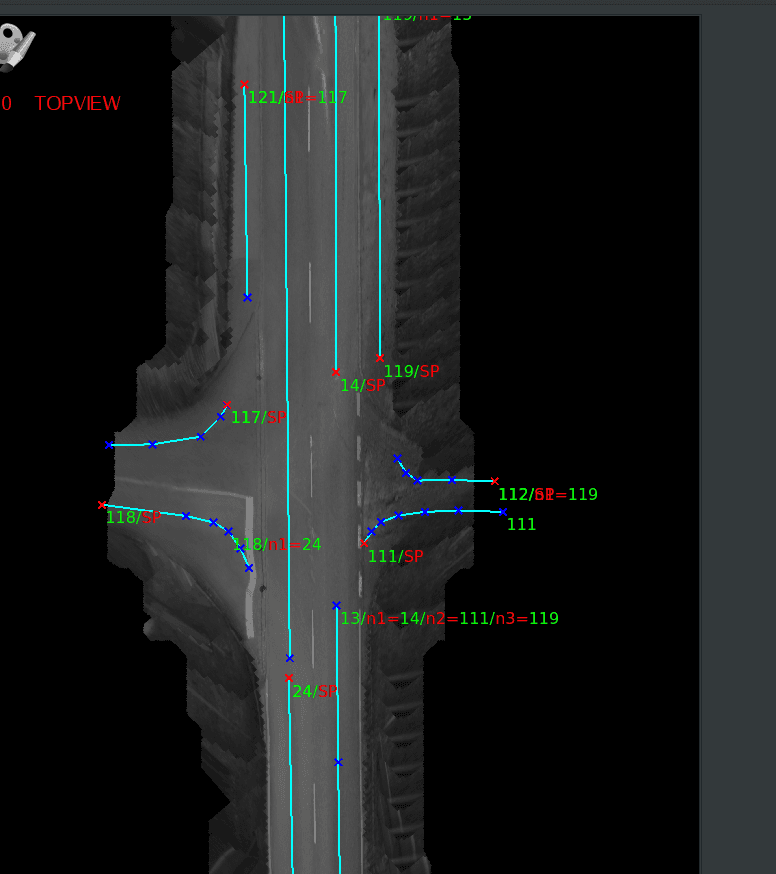
Task: Select leftmost blue point of lane 117 curve
Action: 109,445
